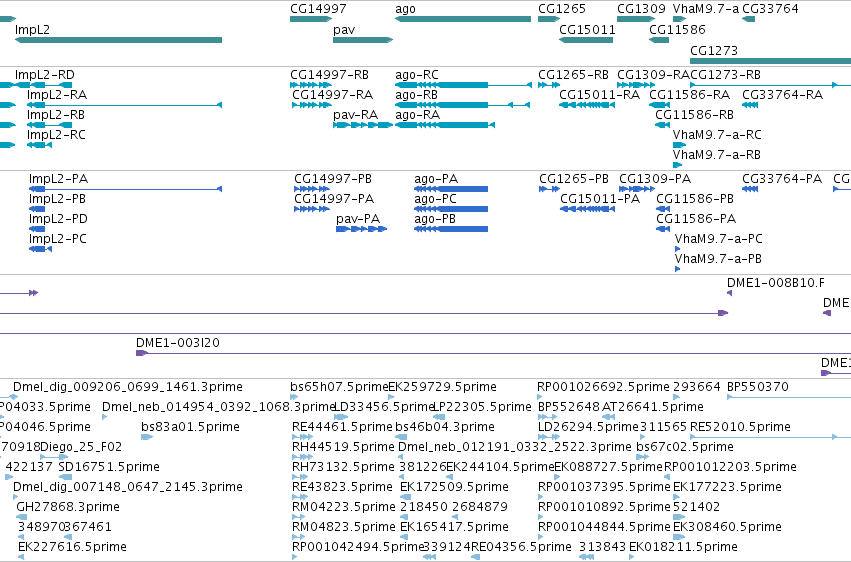Select EST EK259729.5prime

[x=442, y=387]
